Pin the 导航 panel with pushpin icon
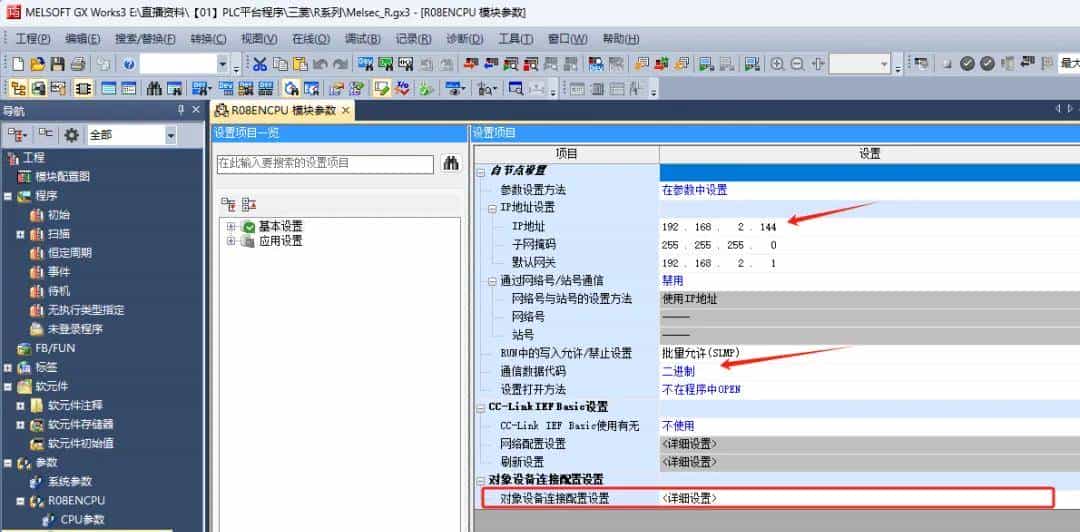This screenshot has height=532, width=1080. click(181, 110)
